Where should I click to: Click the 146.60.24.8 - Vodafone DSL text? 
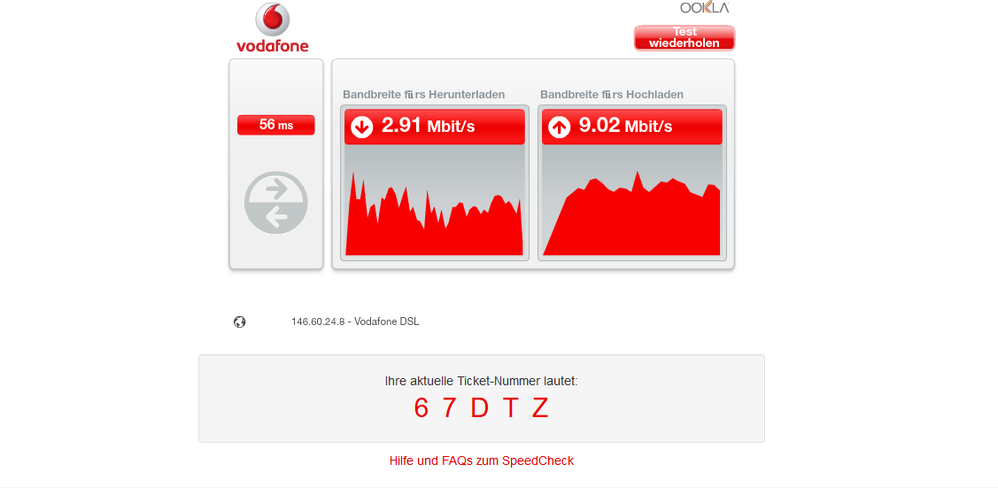click(355, 322)
